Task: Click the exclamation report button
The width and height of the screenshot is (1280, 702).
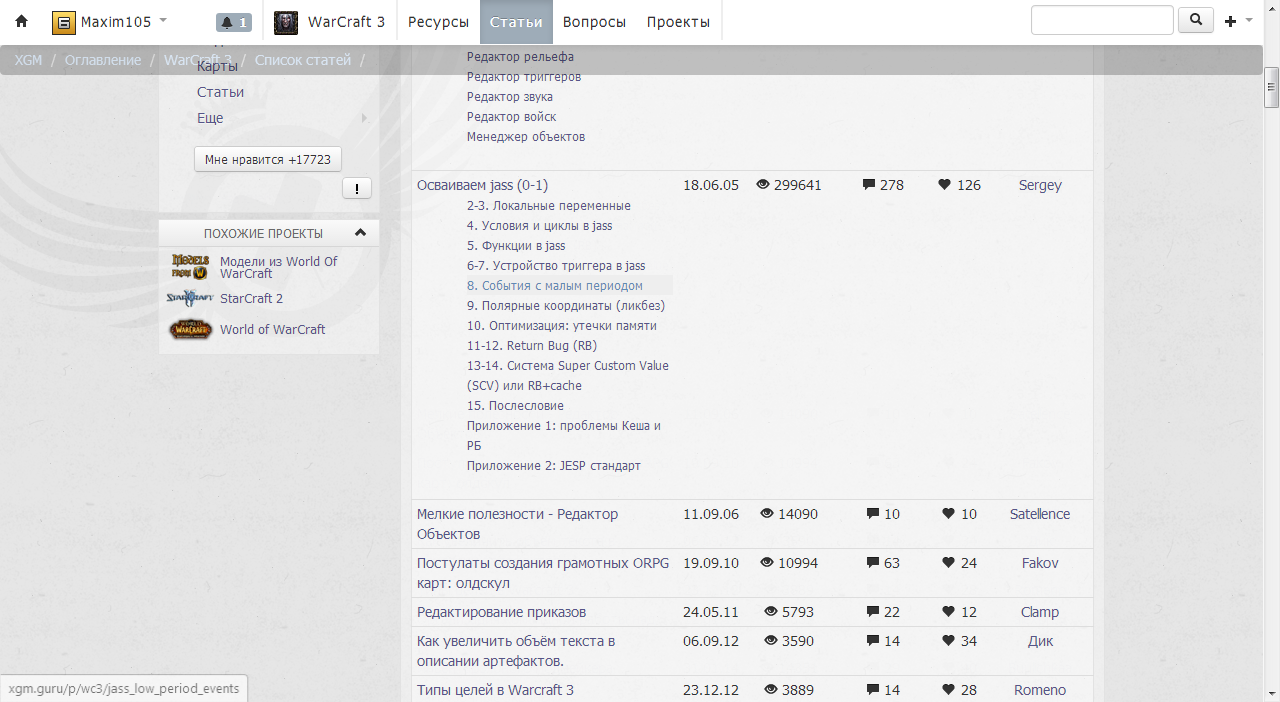Action: (357, 188)
